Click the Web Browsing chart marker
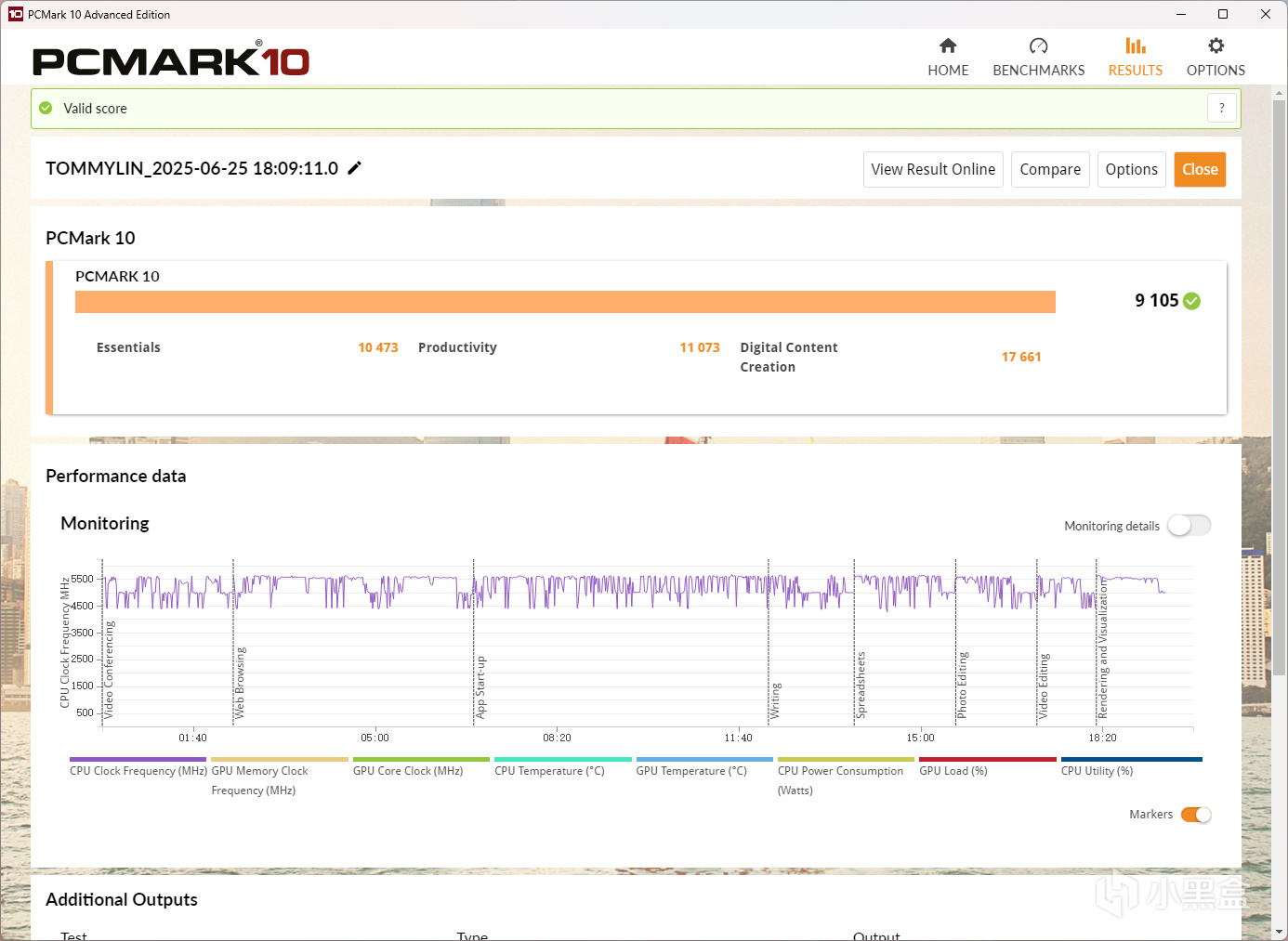This screenshot has width=1288, height=941. 240,683
